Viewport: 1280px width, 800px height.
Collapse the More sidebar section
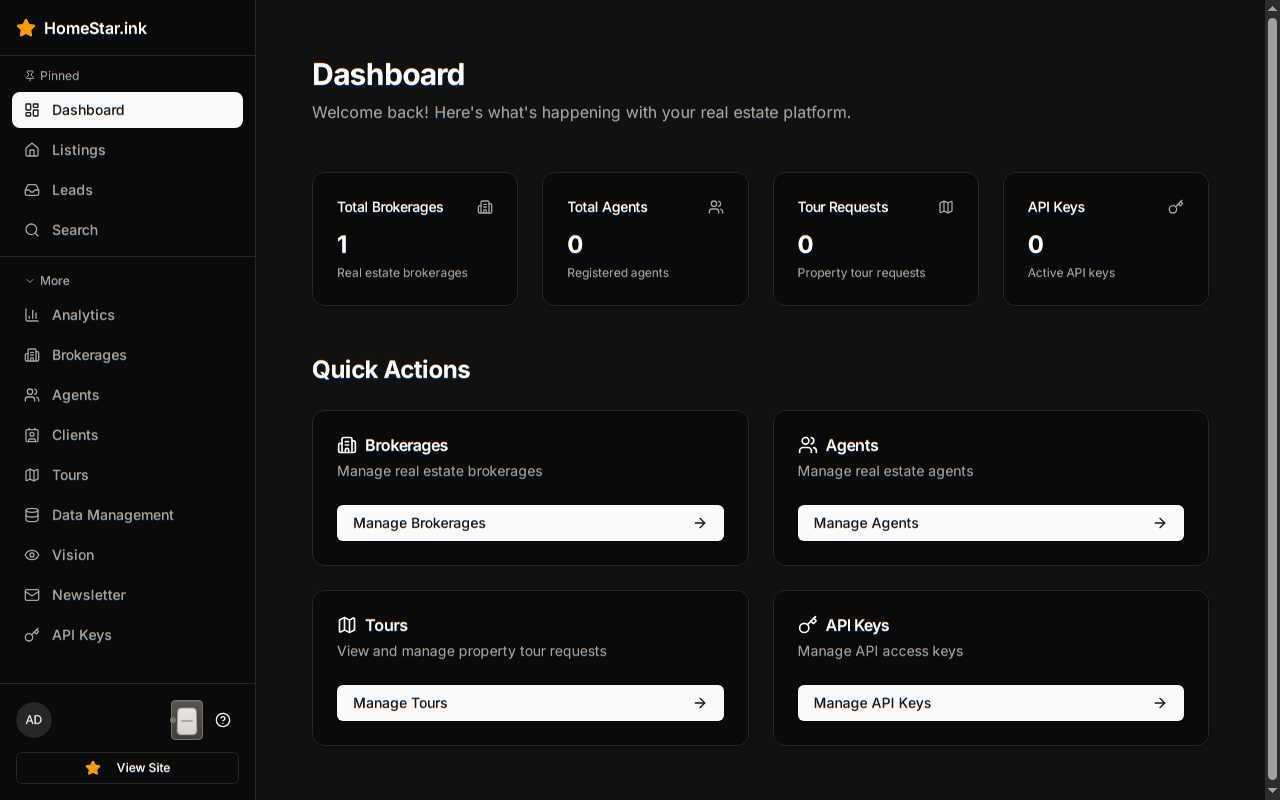tap(48, 281)
